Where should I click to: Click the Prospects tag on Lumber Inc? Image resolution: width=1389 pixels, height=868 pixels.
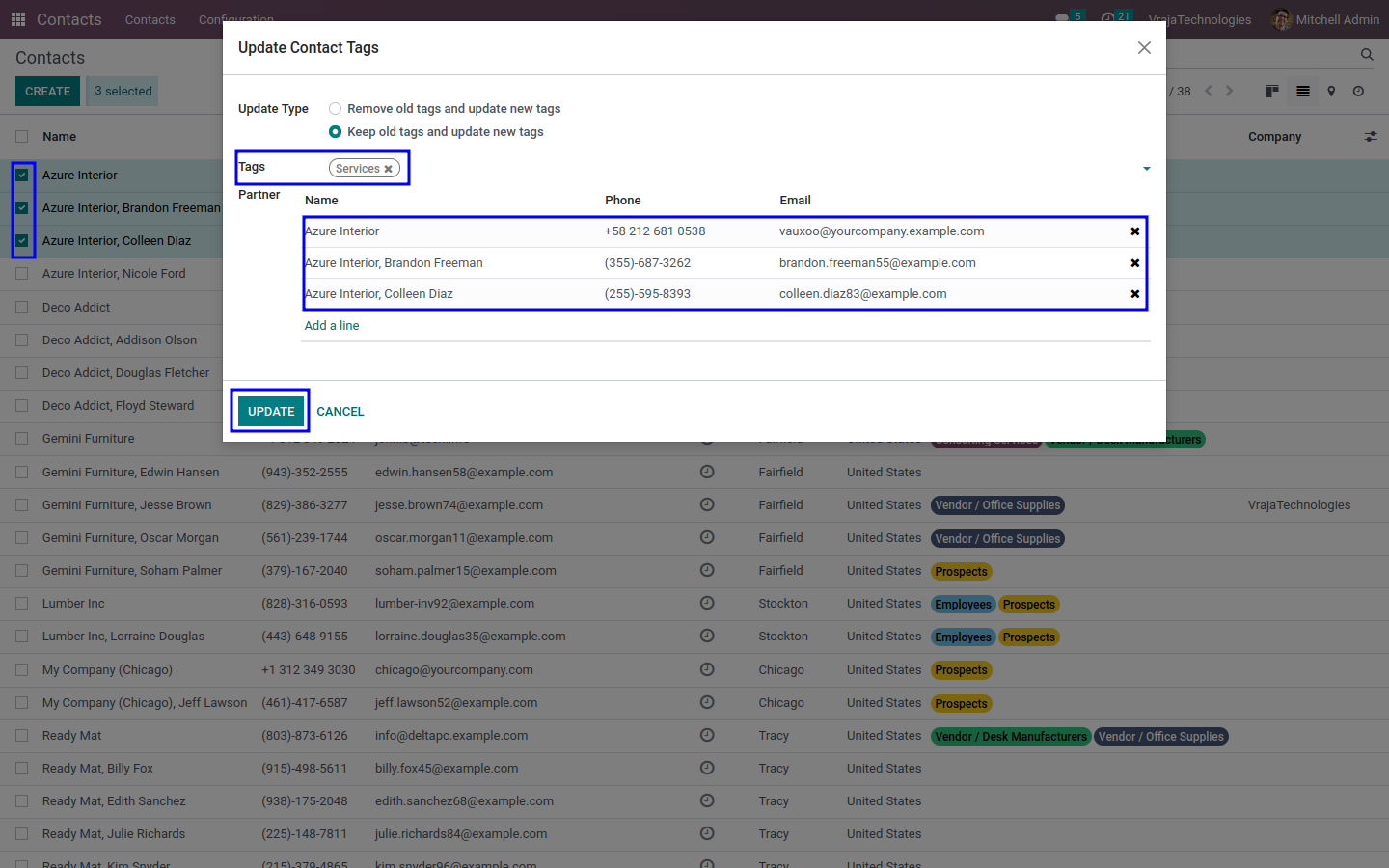(1028, 605)
